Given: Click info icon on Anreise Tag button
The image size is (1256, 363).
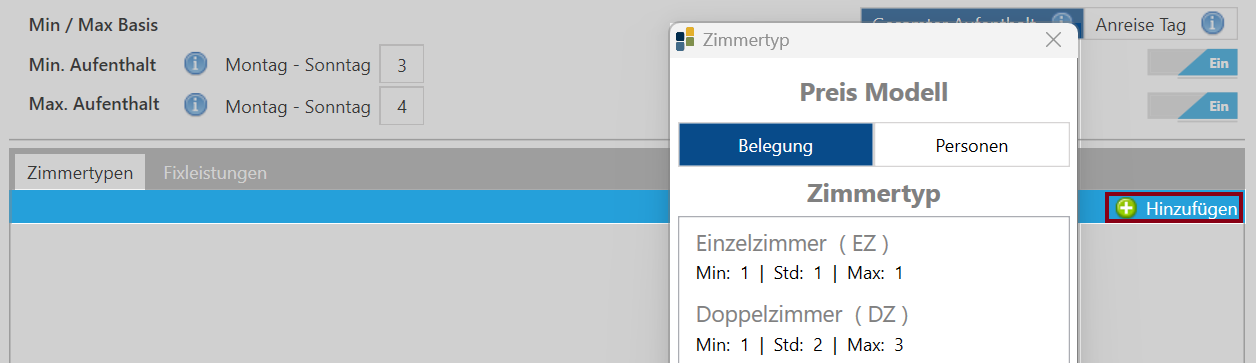Looking at the screenshot, I should coord(1213,23).
